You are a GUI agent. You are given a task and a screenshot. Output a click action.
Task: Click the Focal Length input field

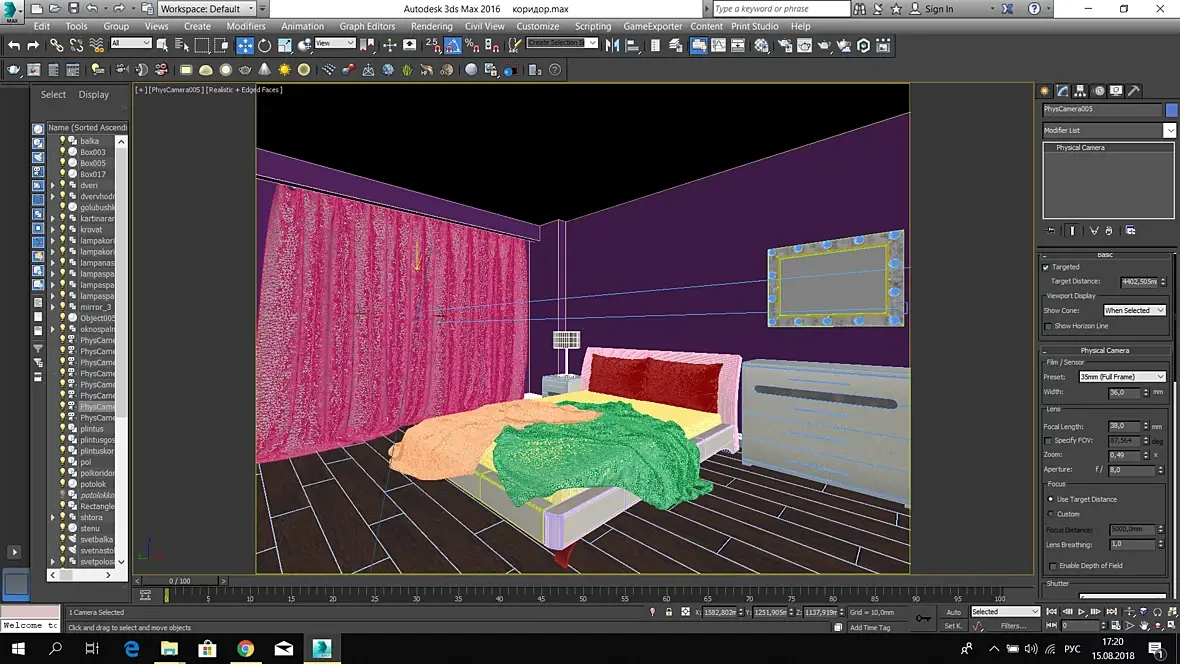1122,427
